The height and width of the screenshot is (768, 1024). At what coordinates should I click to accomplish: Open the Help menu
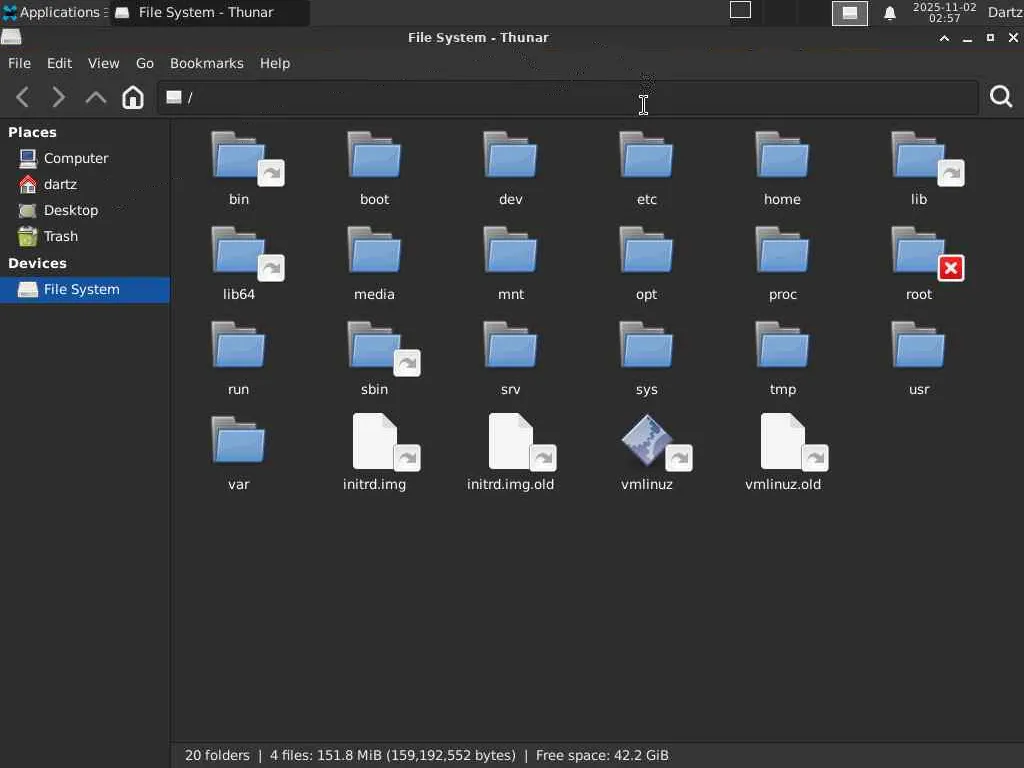point(275,63)
